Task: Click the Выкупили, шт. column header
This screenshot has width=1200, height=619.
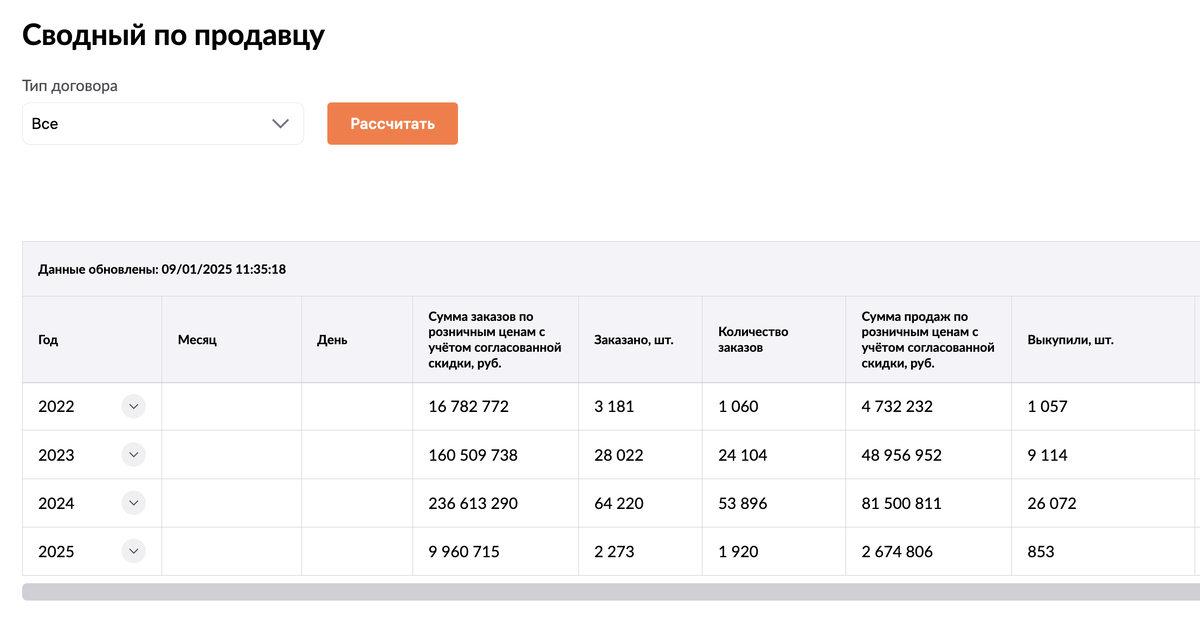Action: pyautogui.click(x=1070, y=340)
